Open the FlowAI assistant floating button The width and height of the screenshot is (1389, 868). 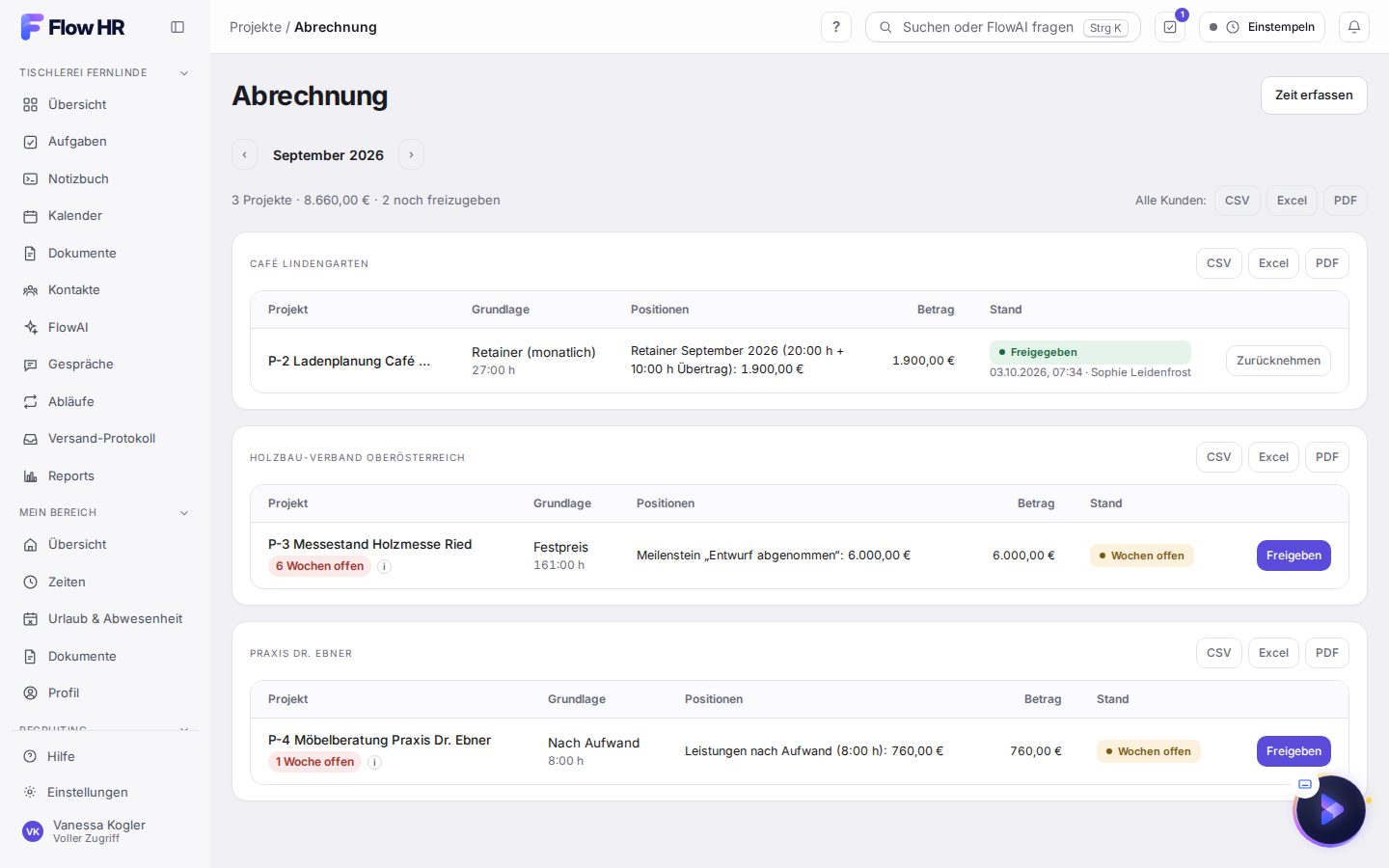[1331, 810]
